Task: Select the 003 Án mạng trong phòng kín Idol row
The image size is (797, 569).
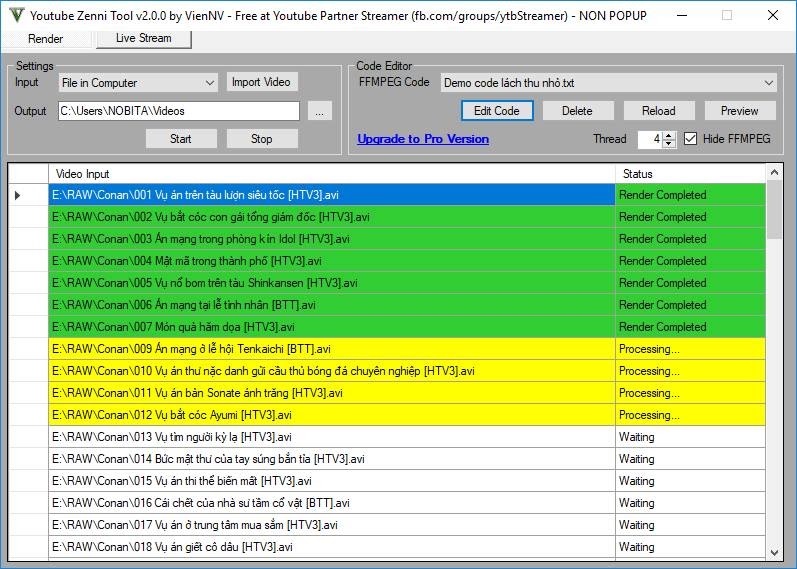Action: [x=332, y=239]
